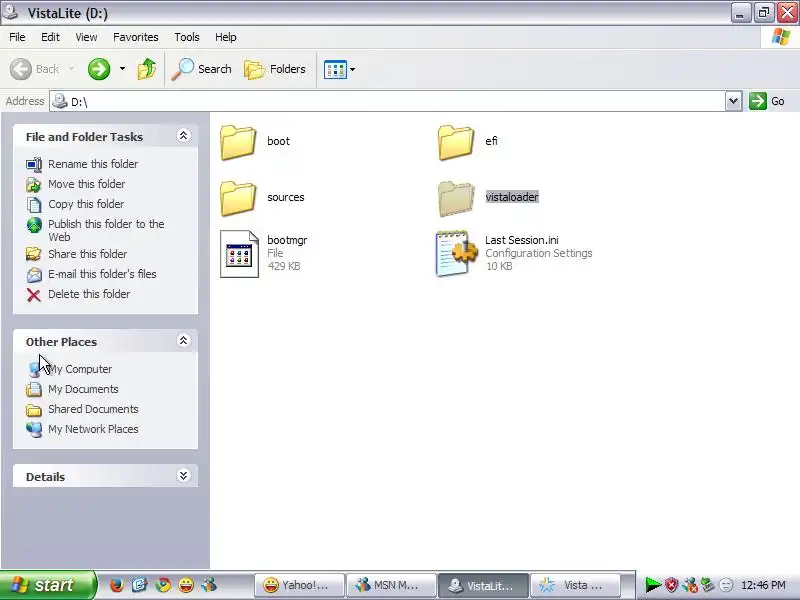
Task: Click Publish this folder to the Web
Action: click(x=106, y=230)
